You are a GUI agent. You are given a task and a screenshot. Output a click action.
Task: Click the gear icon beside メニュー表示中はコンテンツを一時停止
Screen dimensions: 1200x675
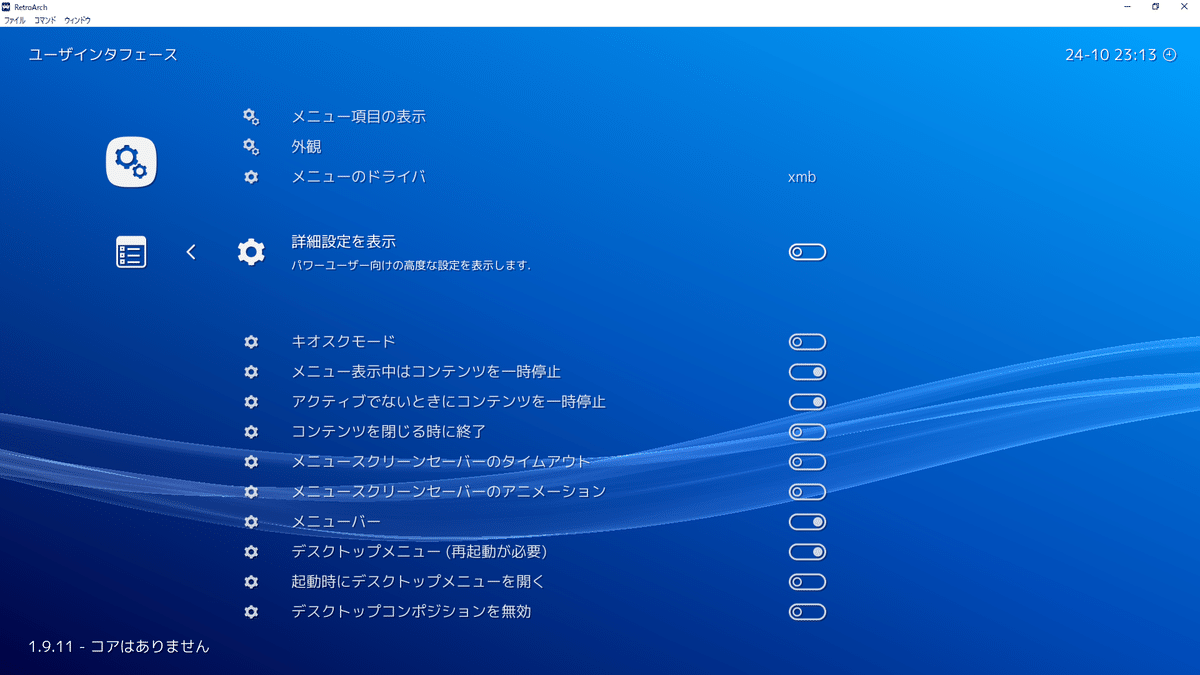[x=251, y=372]
